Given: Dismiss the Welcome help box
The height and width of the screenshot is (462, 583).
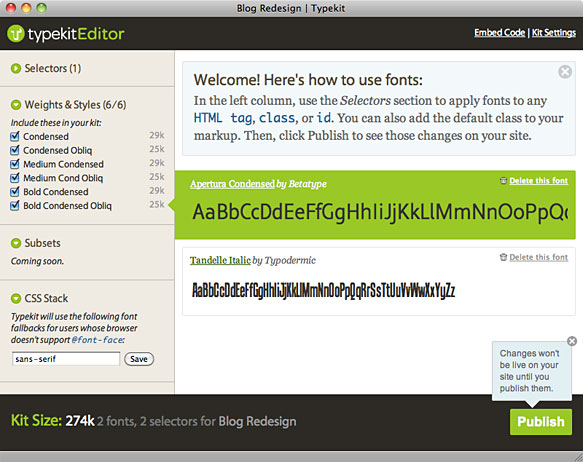Looking at the screenshot, I should pos(565,71).
